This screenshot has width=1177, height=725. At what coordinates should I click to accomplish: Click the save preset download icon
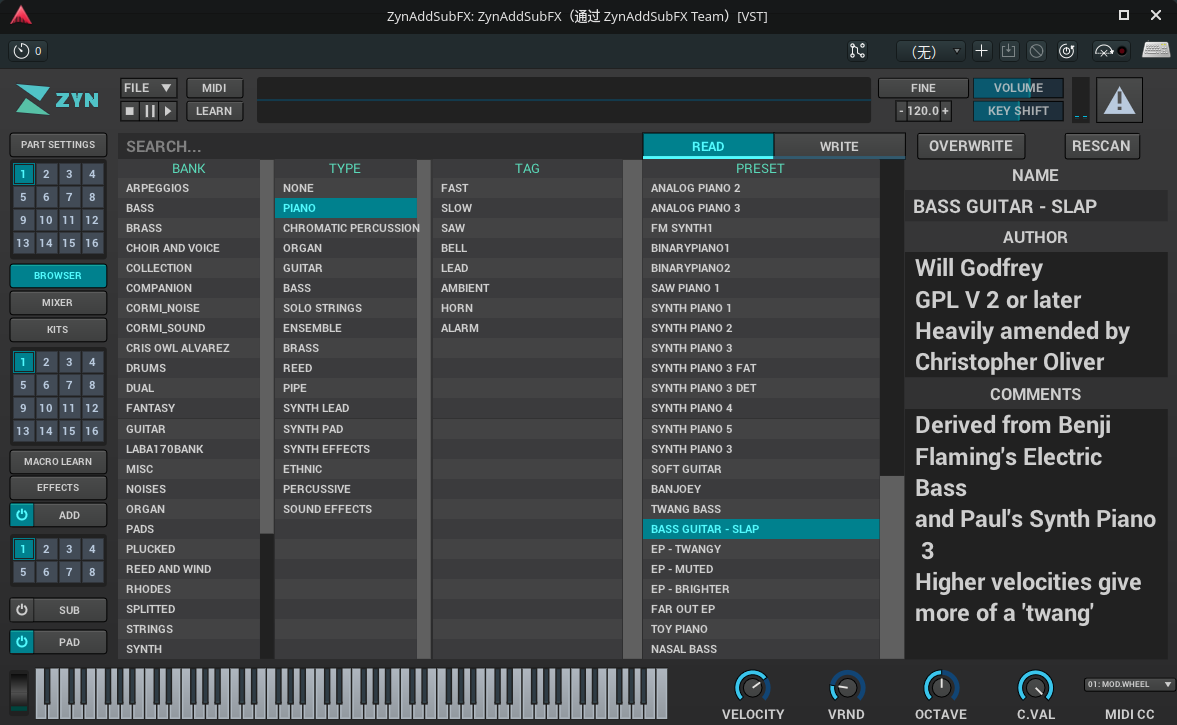pos(1008,50)
